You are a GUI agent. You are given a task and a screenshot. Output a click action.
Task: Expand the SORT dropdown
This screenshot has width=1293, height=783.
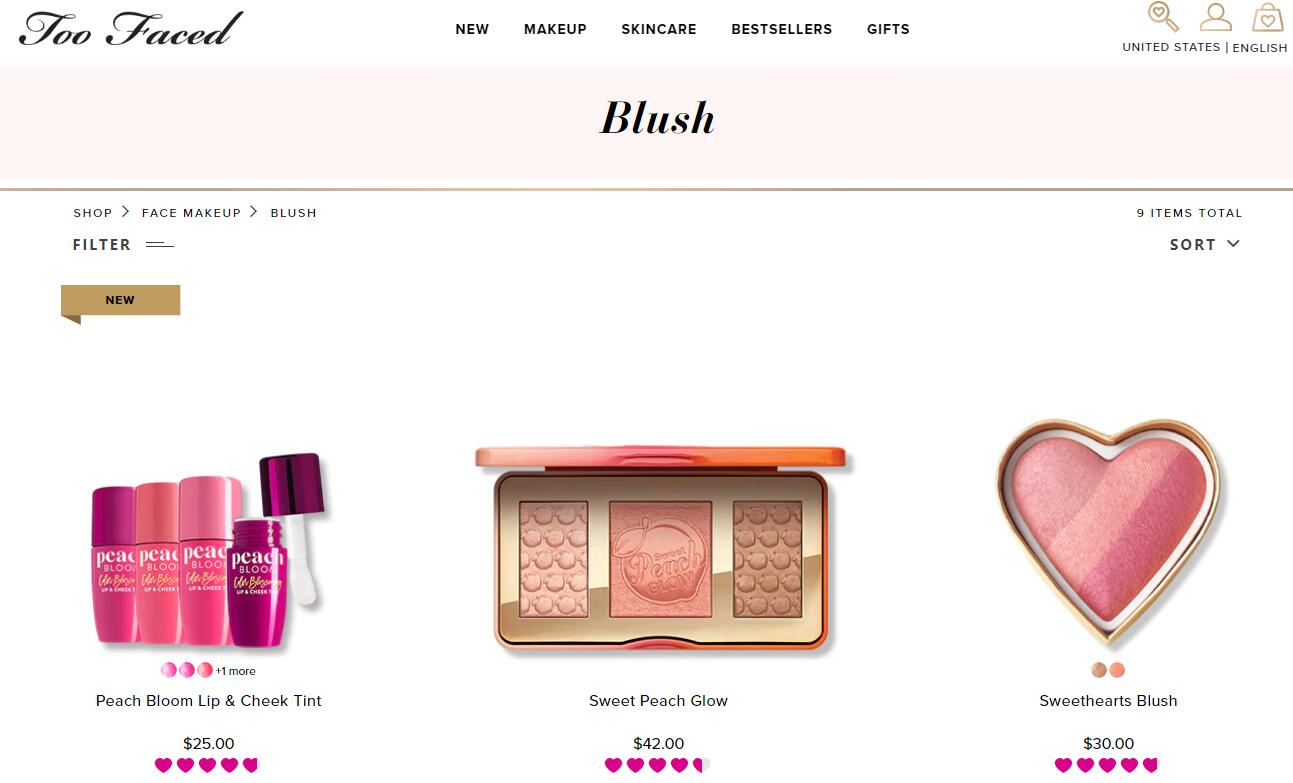[1205, 244]
